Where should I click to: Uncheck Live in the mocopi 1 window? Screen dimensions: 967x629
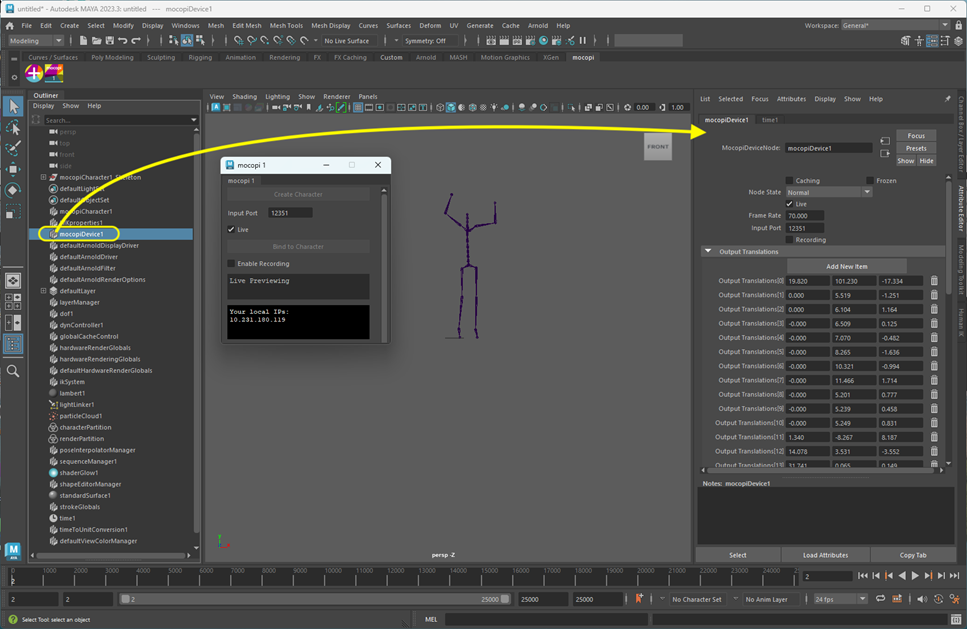232,229
